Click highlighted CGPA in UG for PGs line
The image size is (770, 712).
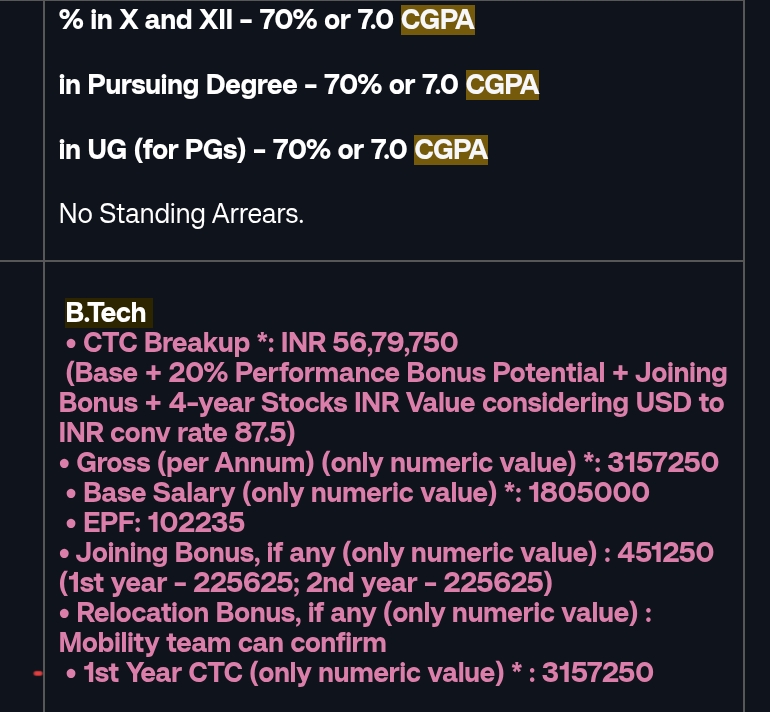click(x=451, y=150)
